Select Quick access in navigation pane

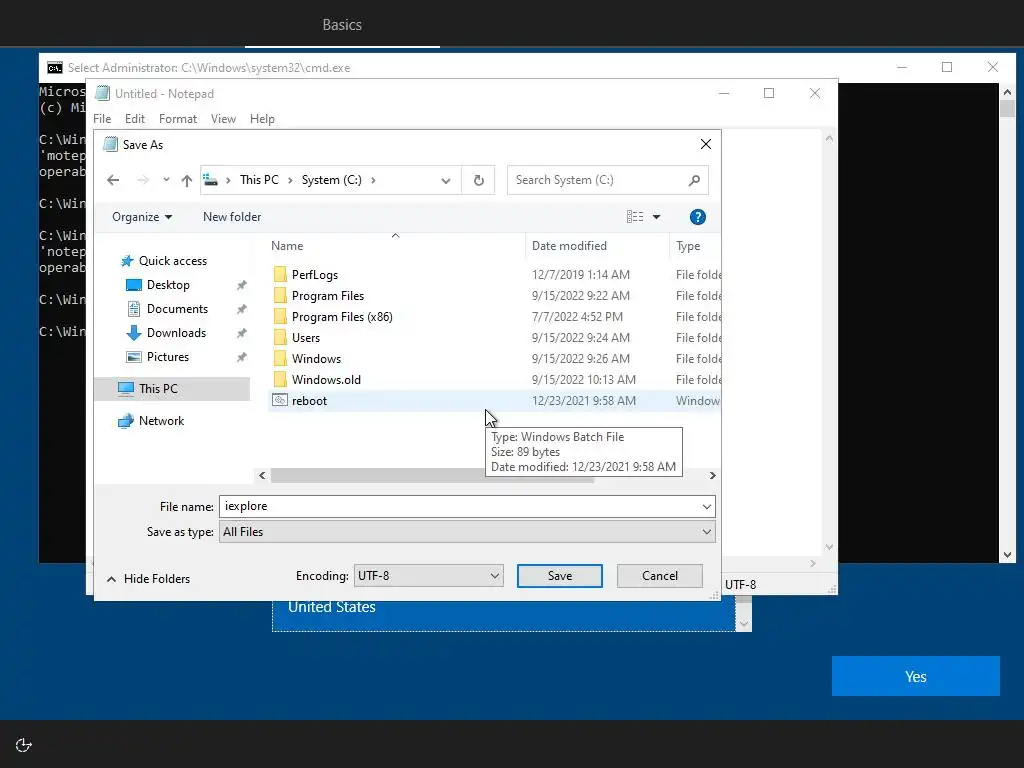coord(172,261)
